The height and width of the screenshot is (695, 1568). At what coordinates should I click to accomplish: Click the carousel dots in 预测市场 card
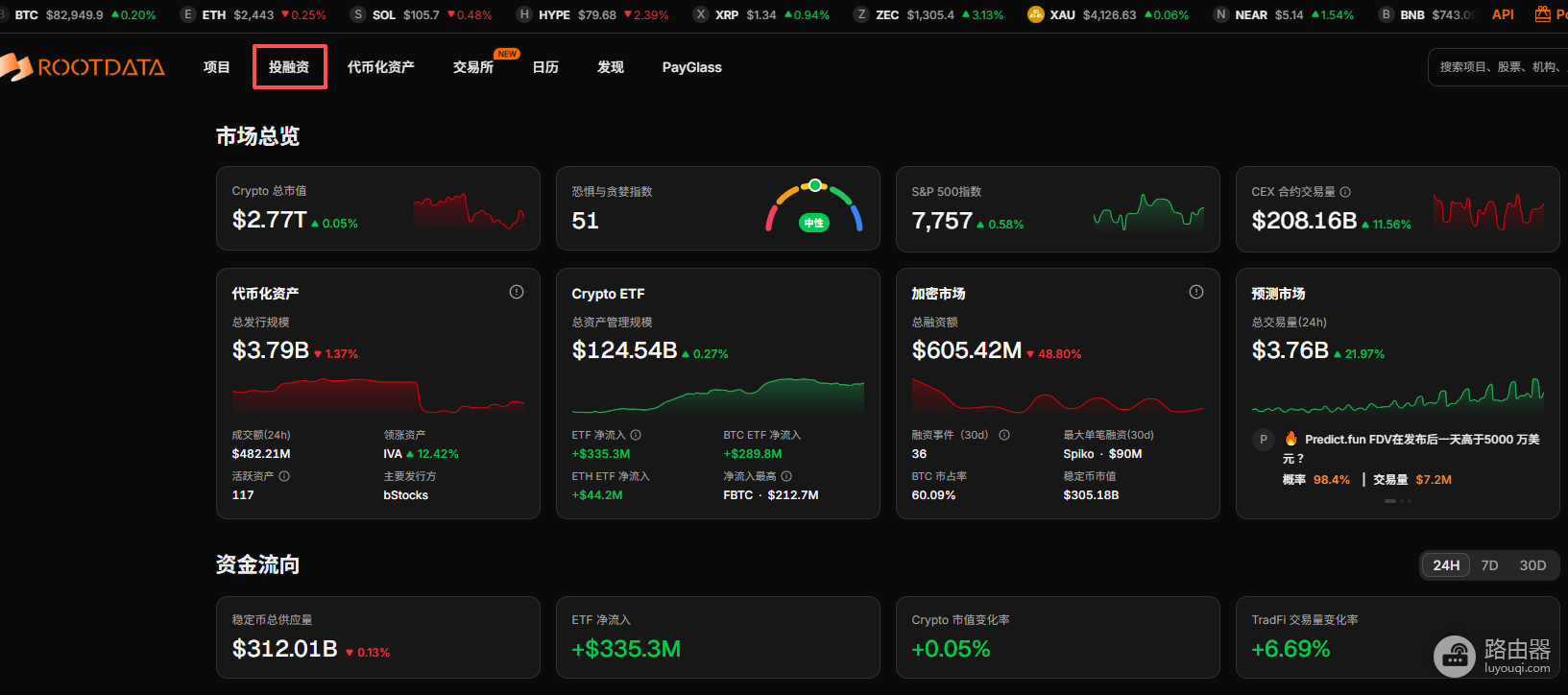click(x=1398, y=501)
